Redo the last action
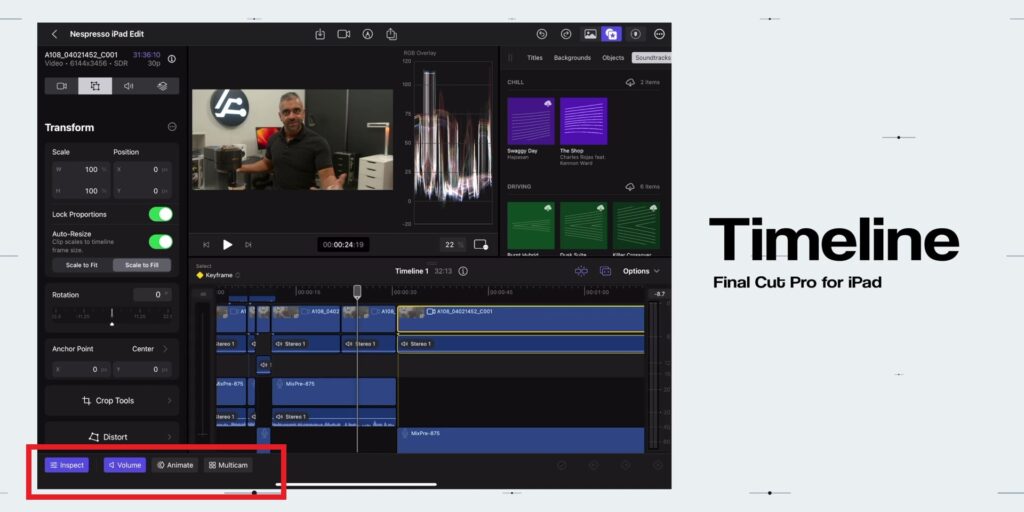 tap(566, 34)
